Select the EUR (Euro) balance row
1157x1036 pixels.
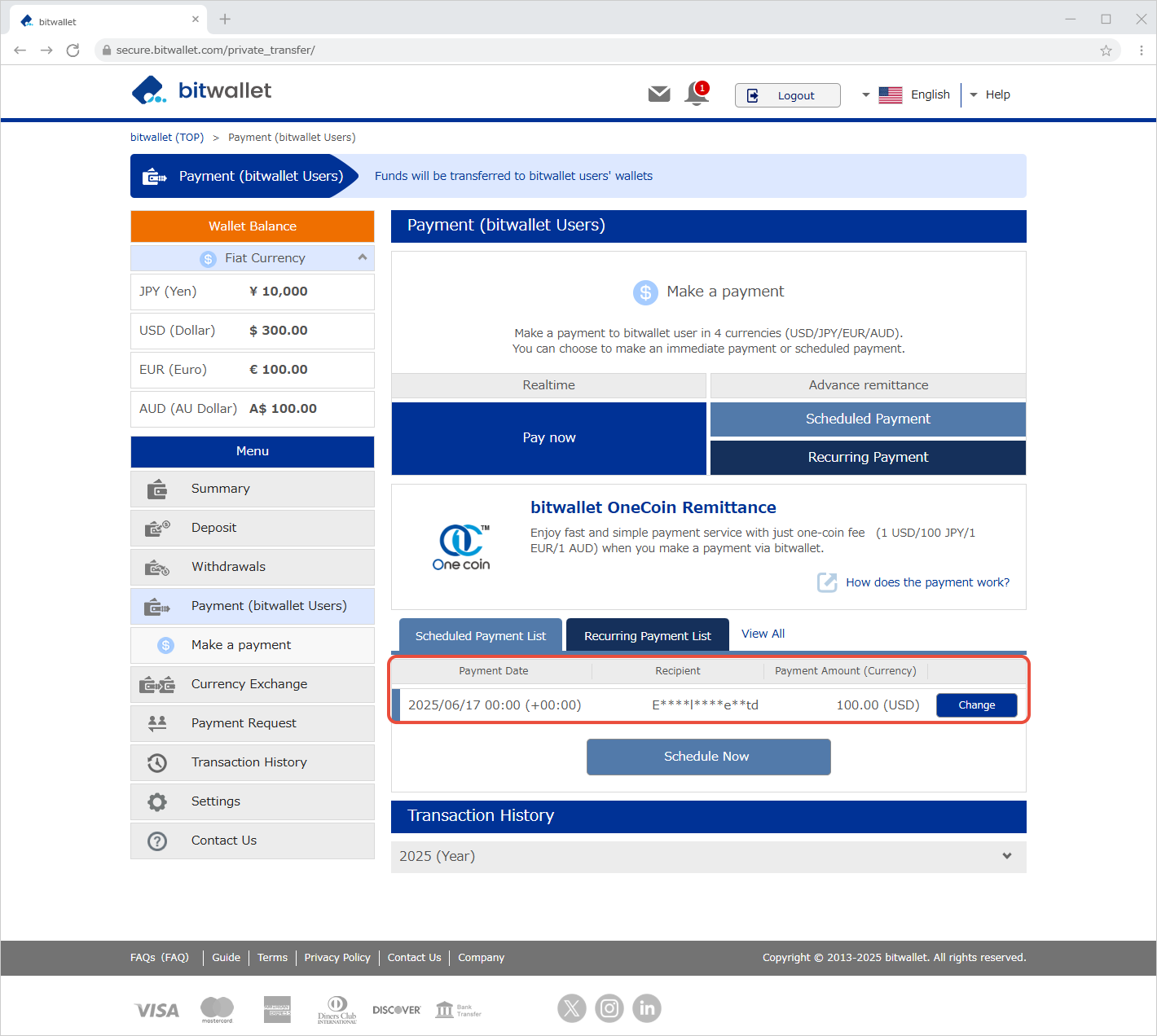[253, 370]
